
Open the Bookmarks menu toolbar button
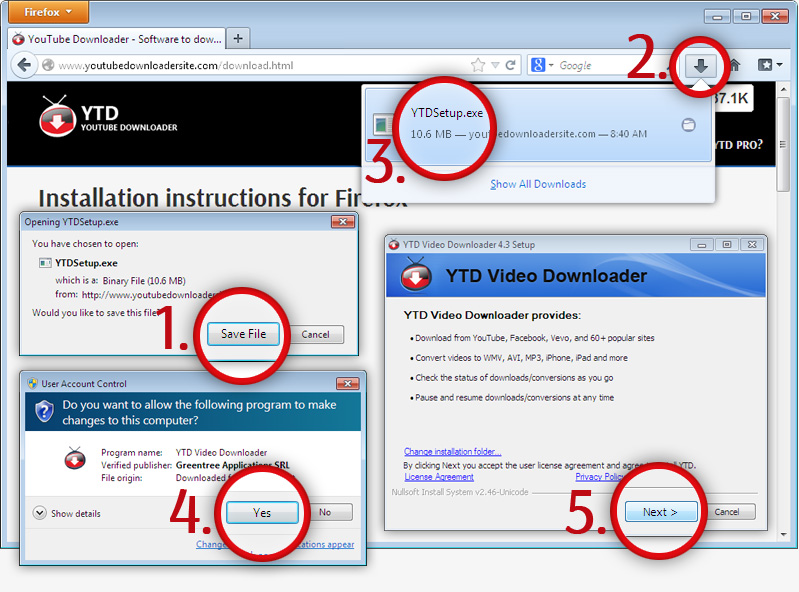coord(769,65)
